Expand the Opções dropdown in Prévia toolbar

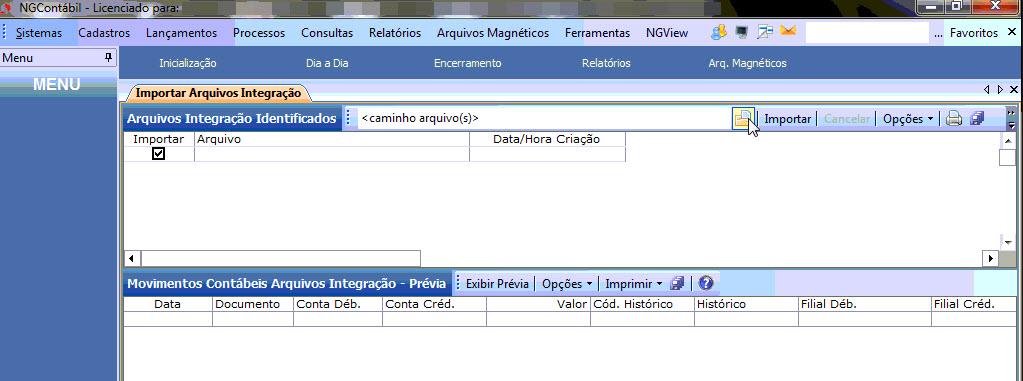tap(567, 284)
